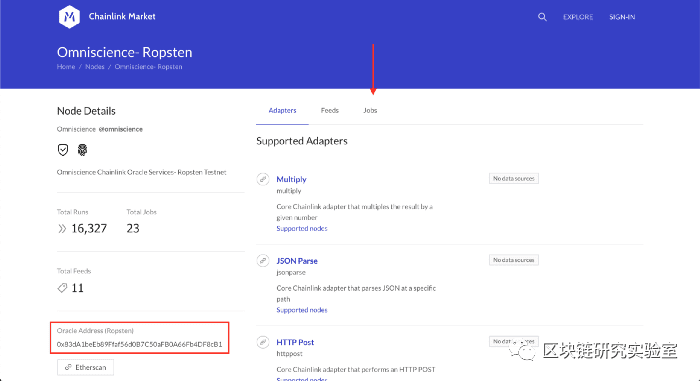Select the oracle address 0x83dA1beEb89 text
This screenshot has height=381, width=700.
pos(139,344)
